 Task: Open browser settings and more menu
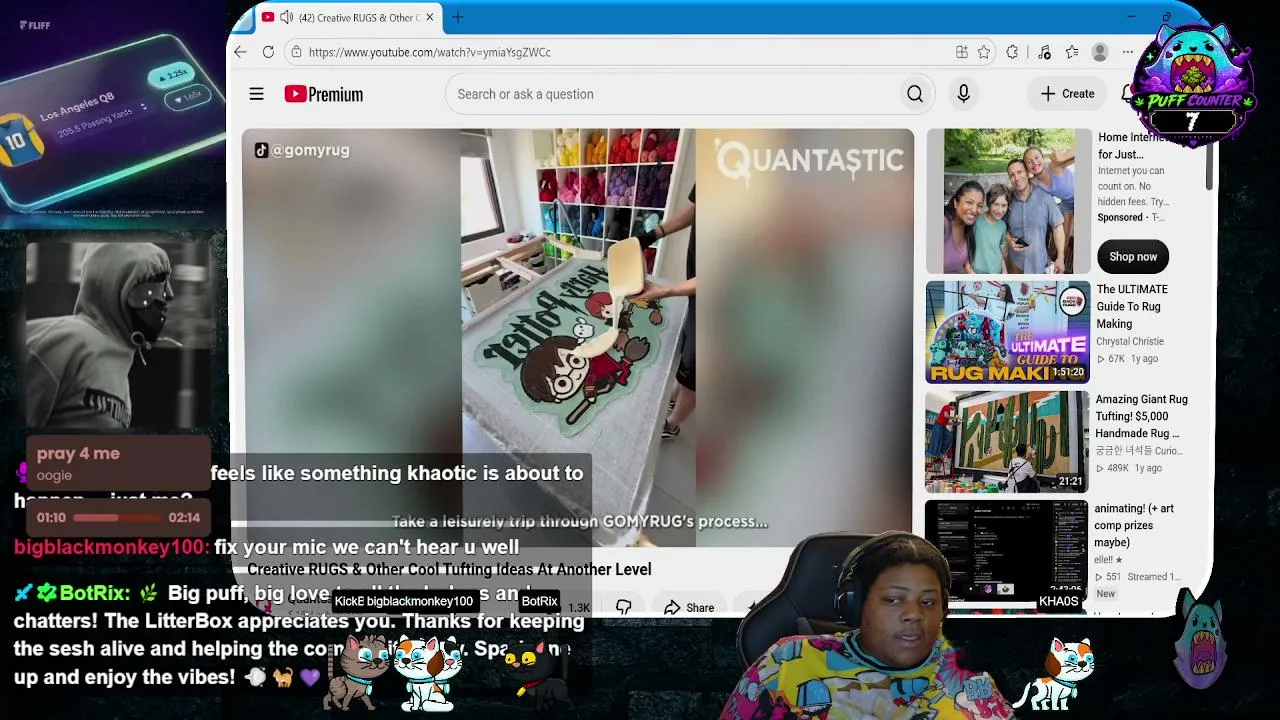pos(1128,52)
